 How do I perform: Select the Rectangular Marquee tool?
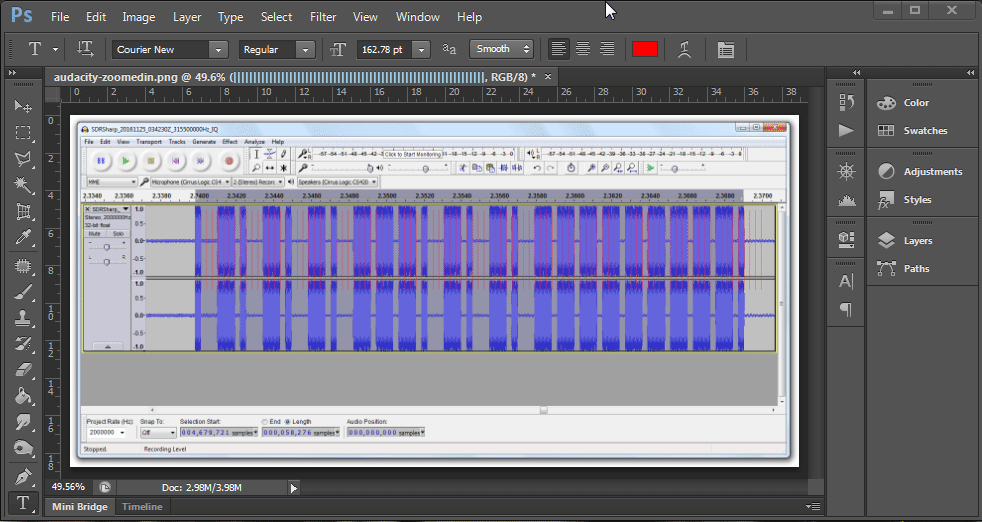click(23, 133)
